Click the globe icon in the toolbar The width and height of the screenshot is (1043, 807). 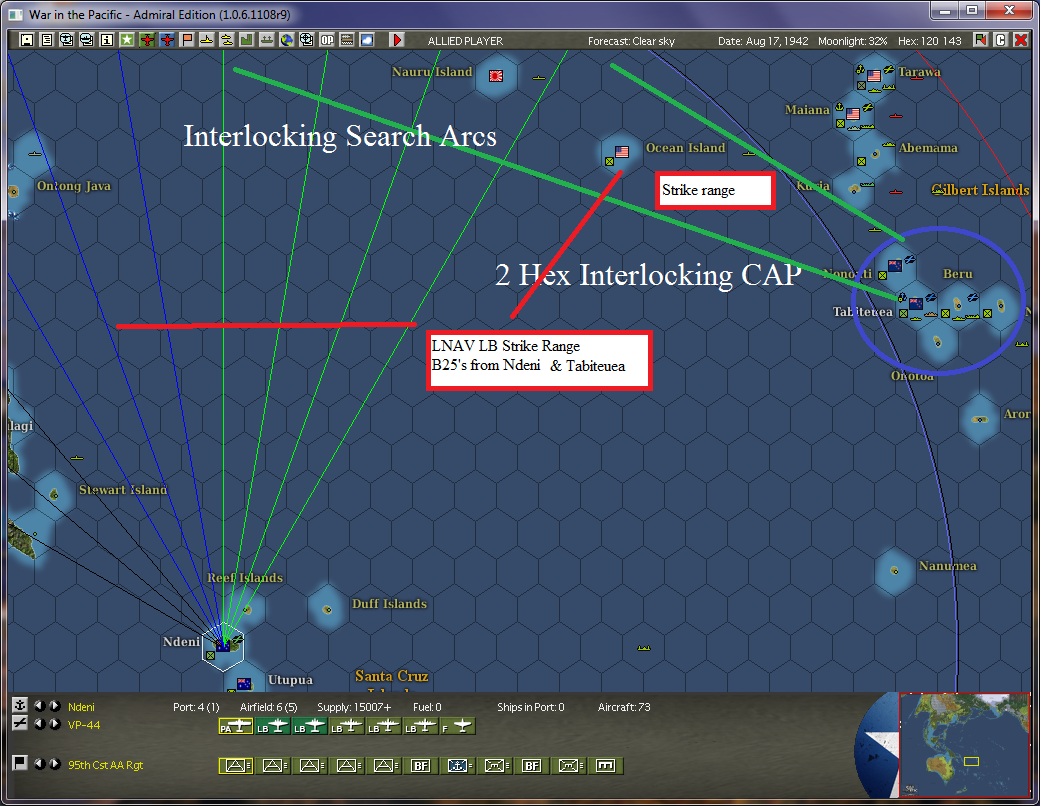click(287, 40)
